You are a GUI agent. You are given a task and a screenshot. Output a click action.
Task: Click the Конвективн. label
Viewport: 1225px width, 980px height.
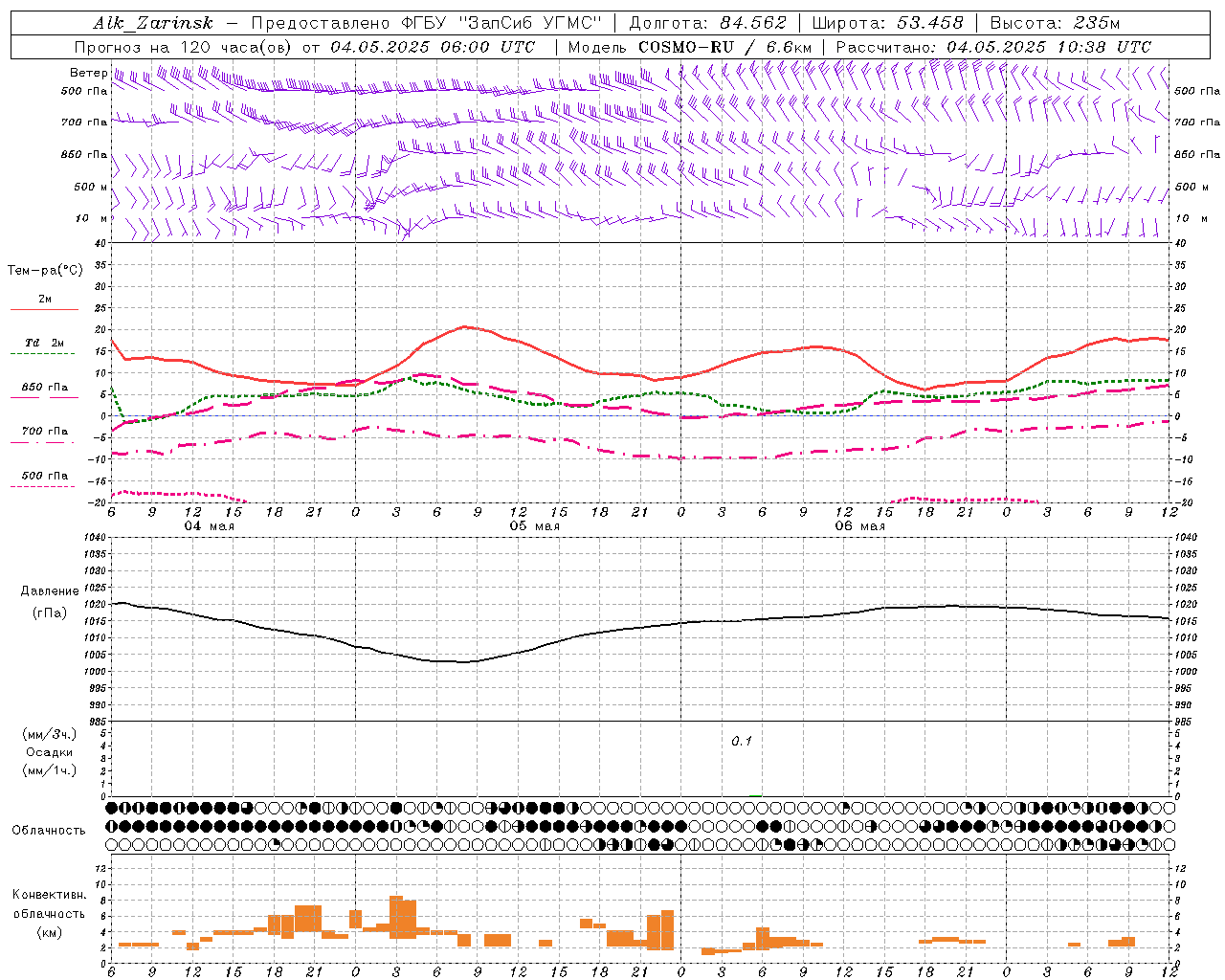(x=49, y=895)
